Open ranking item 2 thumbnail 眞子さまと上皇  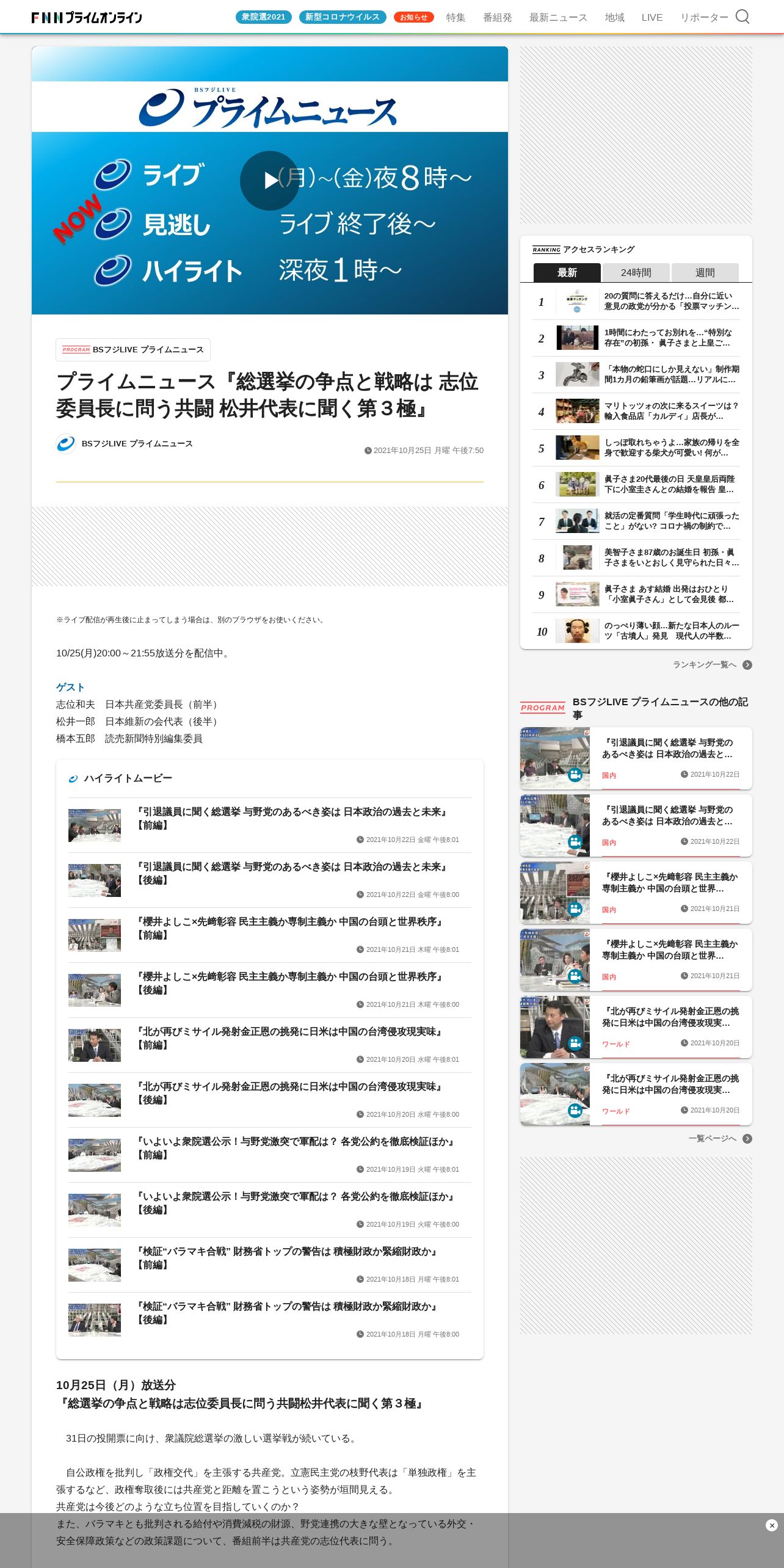tap(577, 338)
